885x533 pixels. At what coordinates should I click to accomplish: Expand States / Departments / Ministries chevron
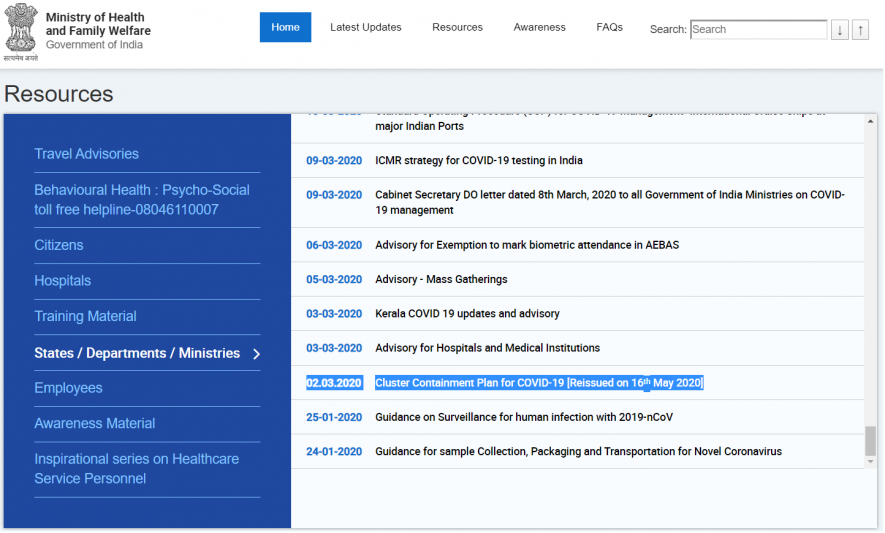click(x=257, y=354)
